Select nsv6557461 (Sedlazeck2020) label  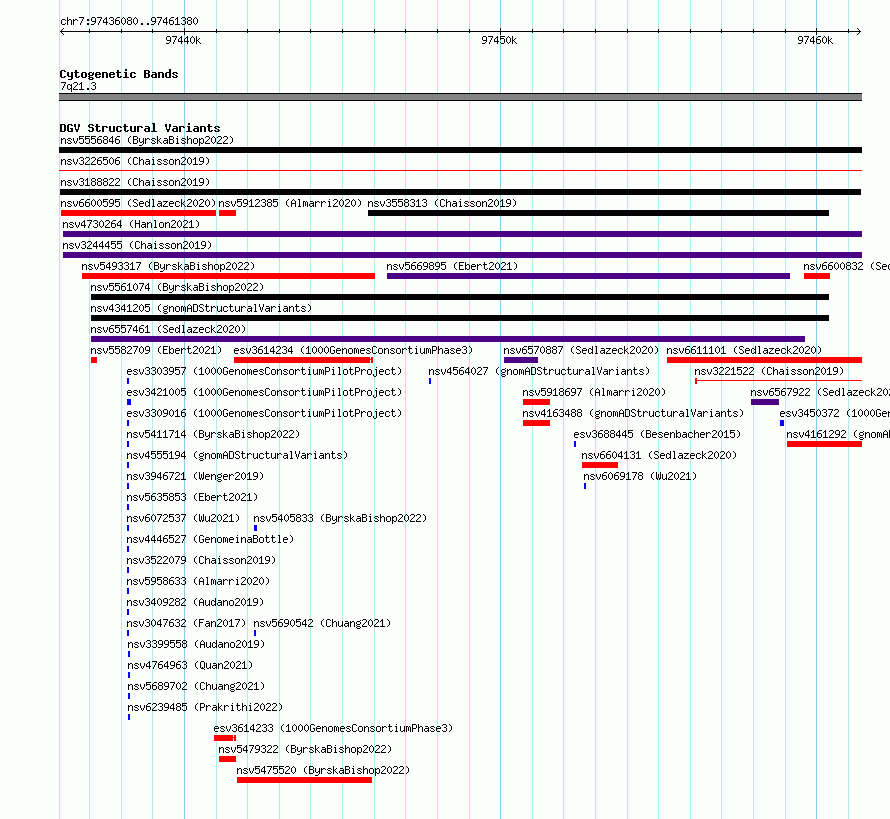[x=168, y=329]
